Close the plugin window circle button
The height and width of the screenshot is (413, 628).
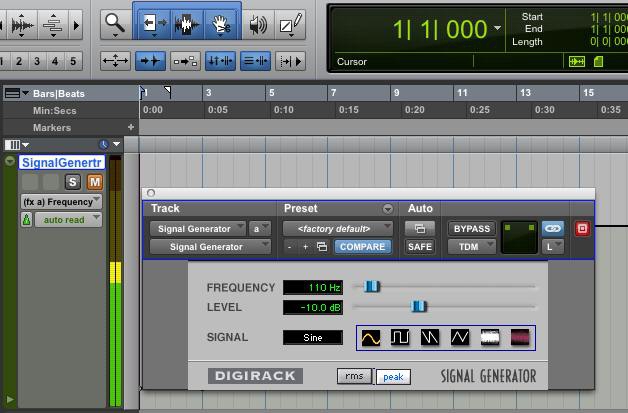tap(151, 193)
